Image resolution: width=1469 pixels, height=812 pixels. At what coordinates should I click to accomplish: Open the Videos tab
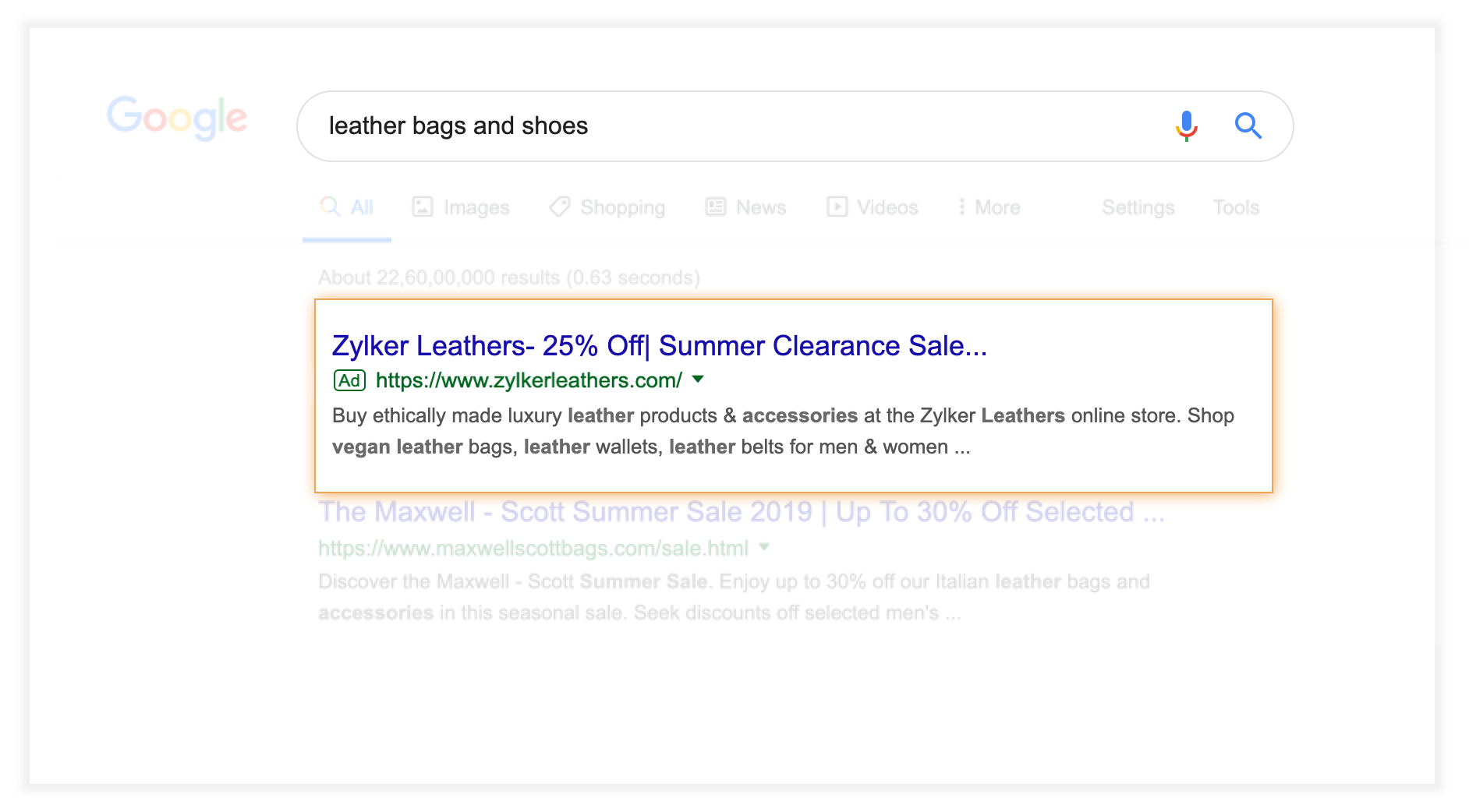coord(873,207)
